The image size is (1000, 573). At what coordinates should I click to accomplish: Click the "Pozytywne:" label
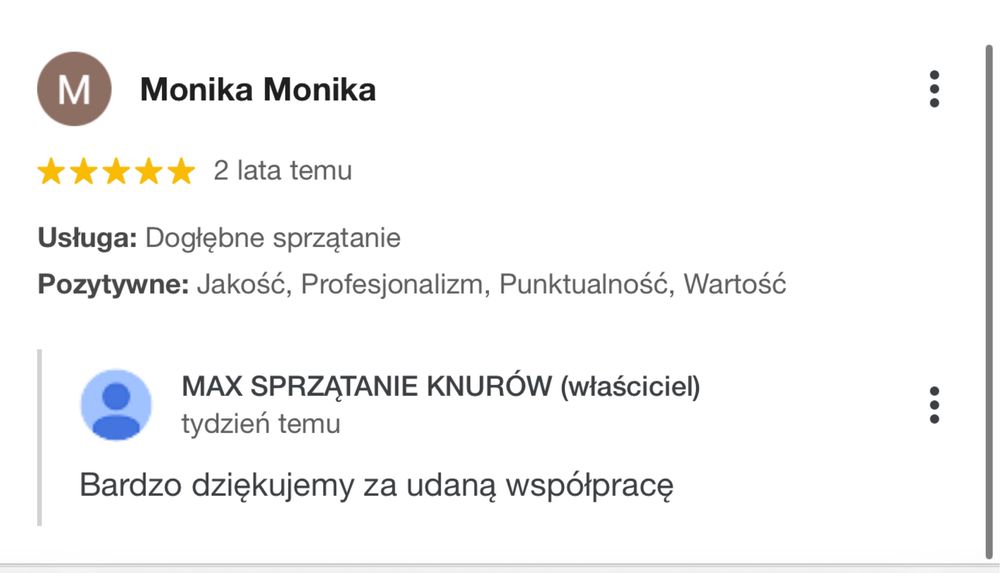[x=113, y=285]
